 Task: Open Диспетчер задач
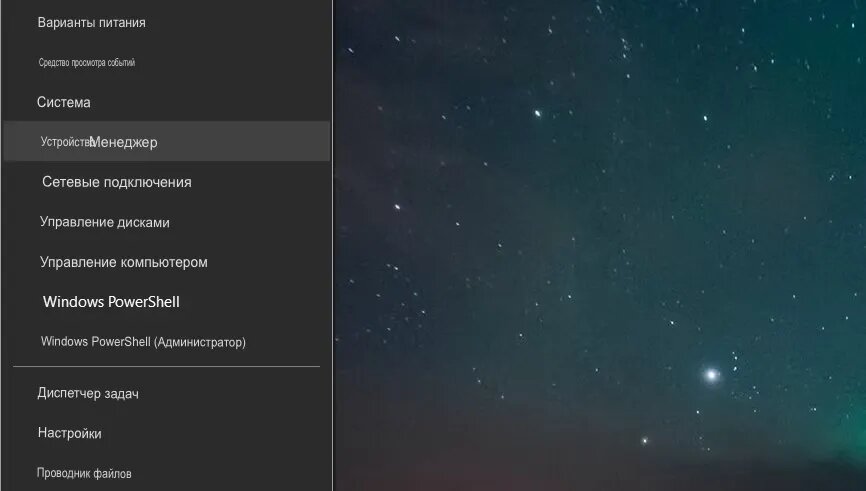(x=166, y=393)
